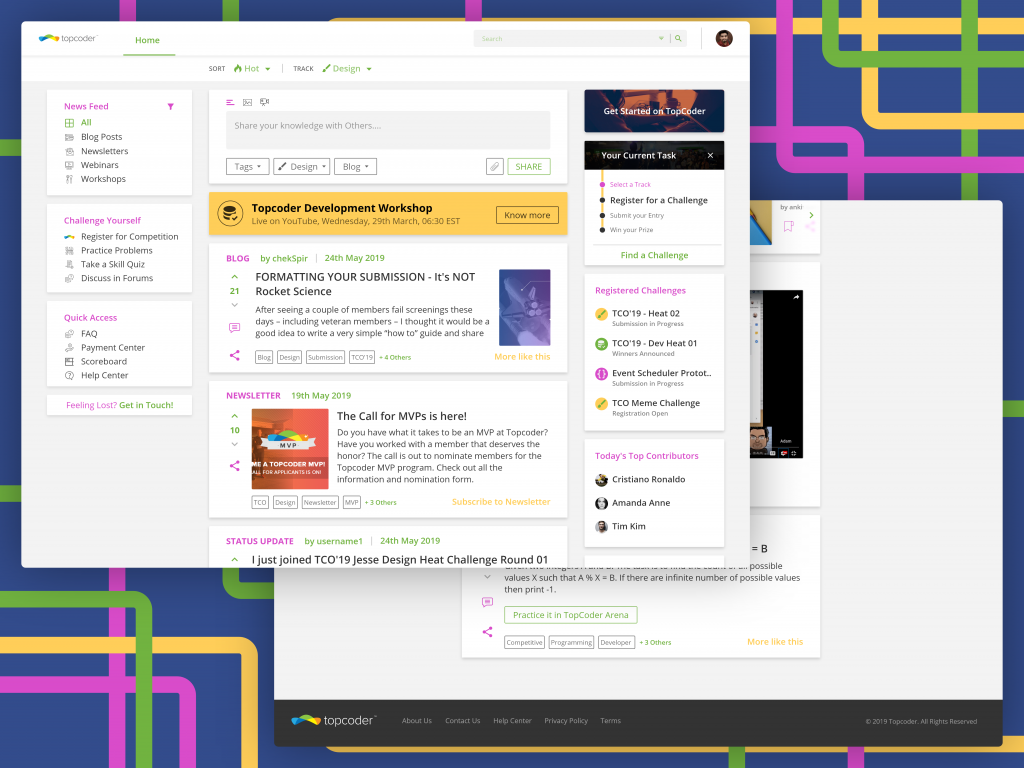Select the image post icon above share box
The image size is (1024, 768).
pos(248,103)
